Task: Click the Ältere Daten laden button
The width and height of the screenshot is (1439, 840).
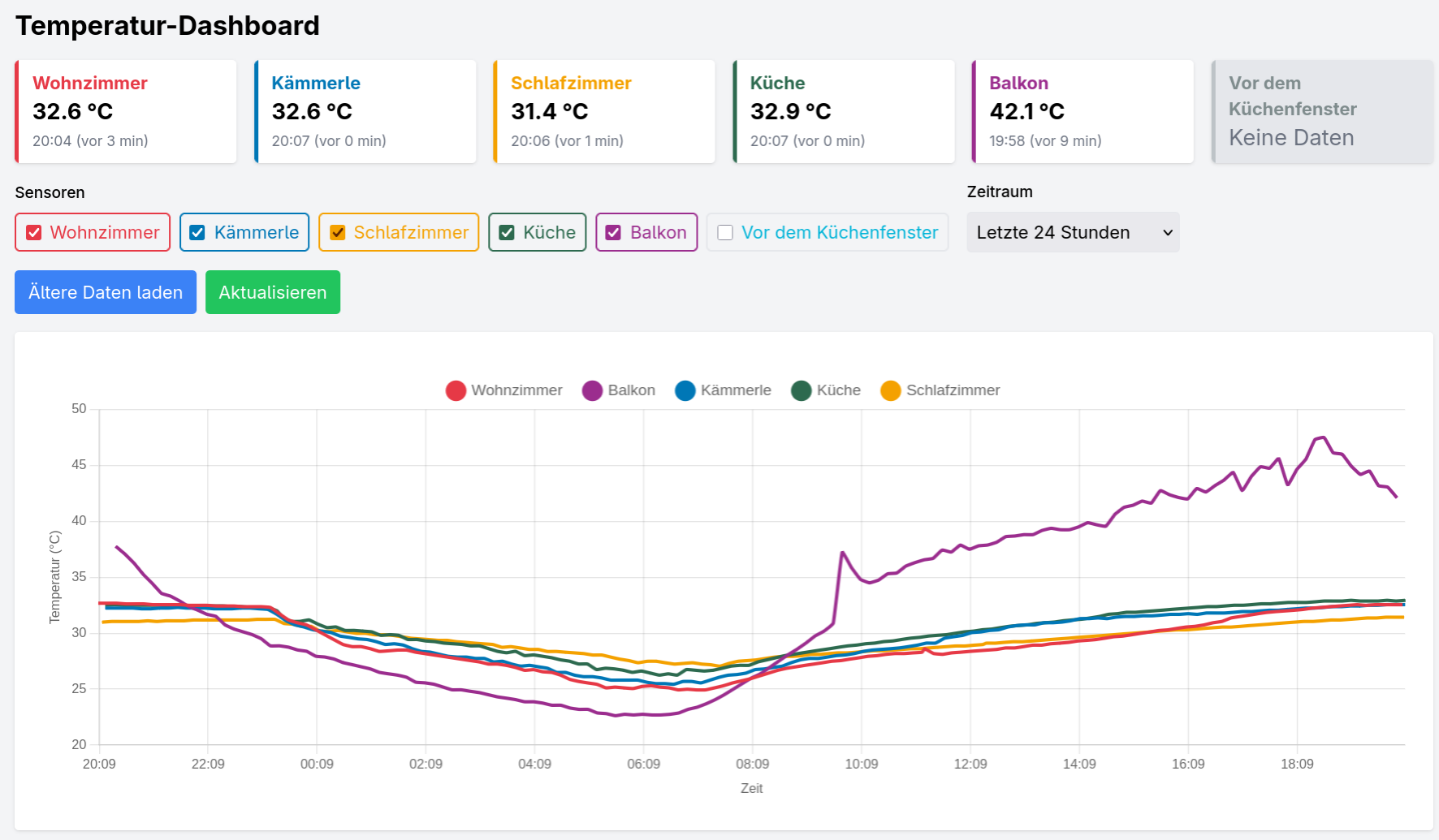Action: (x=106, y=292)
